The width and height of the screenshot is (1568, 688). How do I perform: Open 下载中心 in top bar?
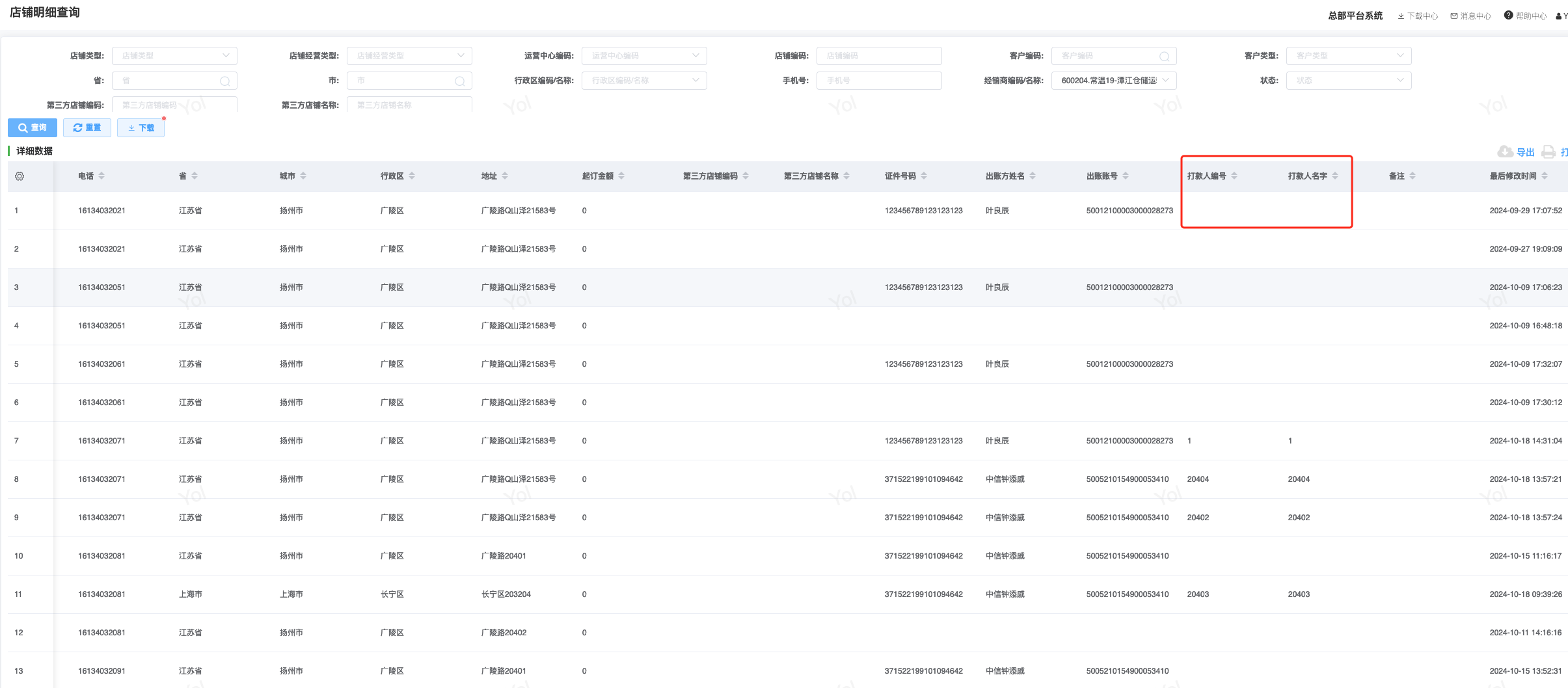coord(1418,16)
